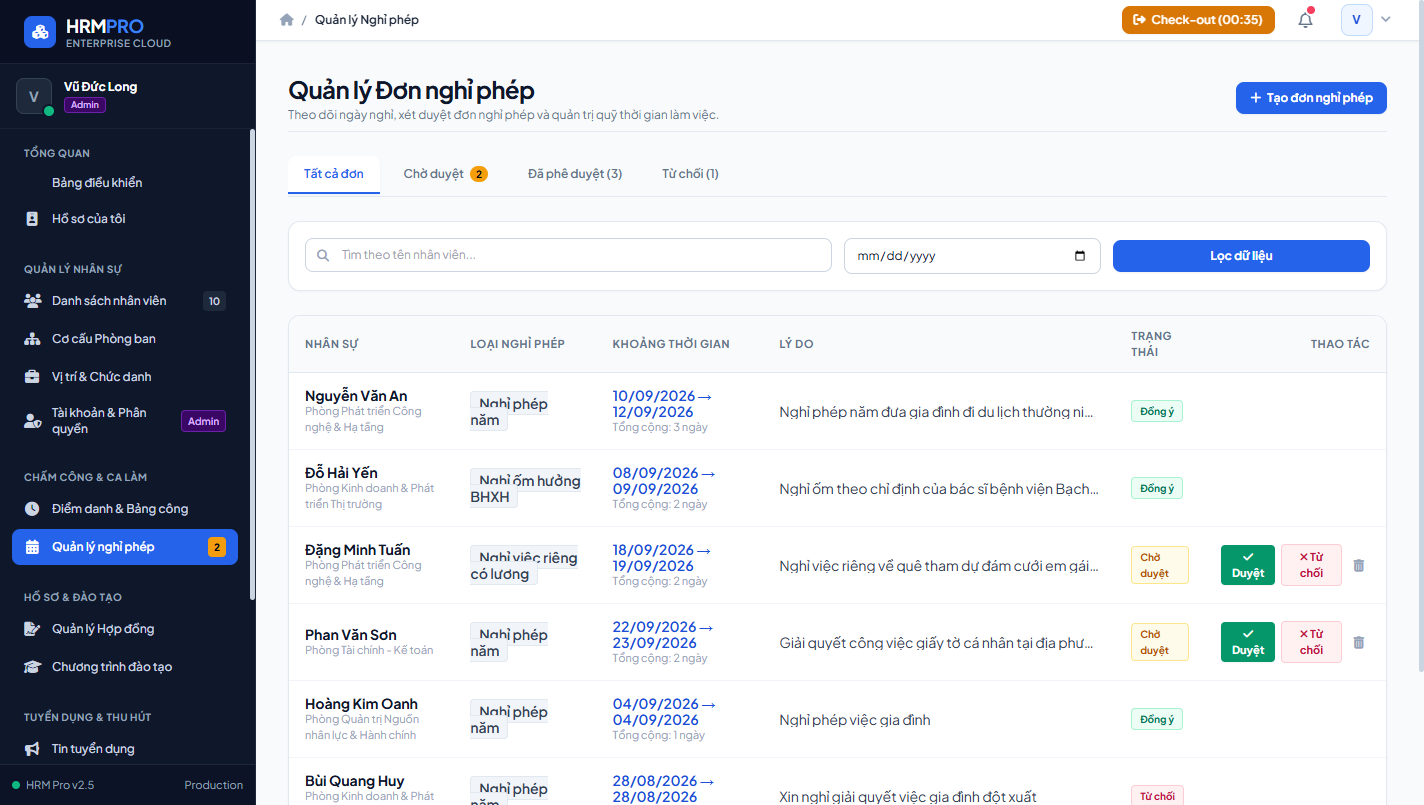Viewport: 1424px width, 805px height.
Task: Open Tài khoản & Phân quyền
Action: [x=125, y=421]
